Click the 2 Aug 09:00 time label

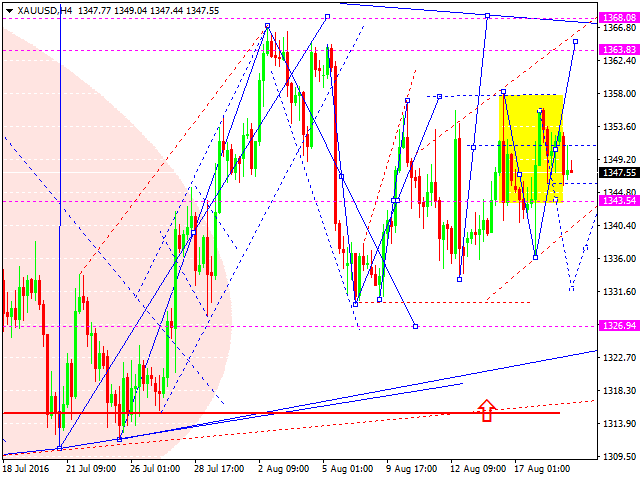(283, 469)
